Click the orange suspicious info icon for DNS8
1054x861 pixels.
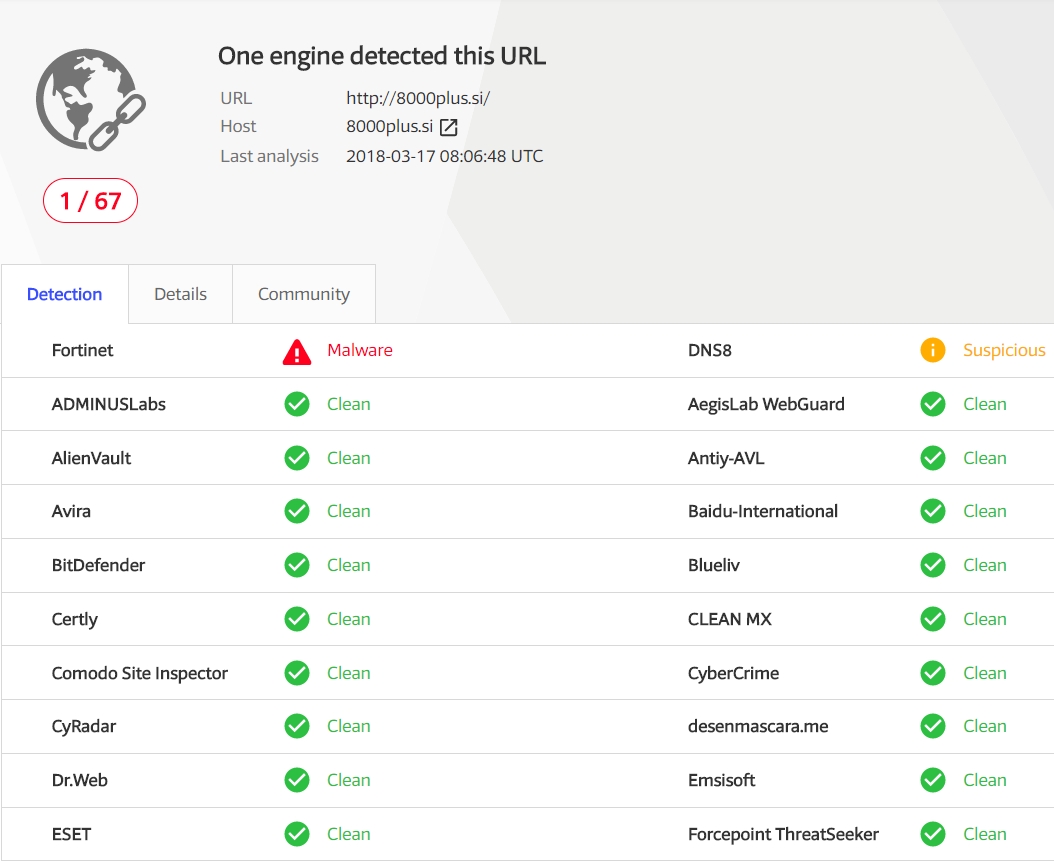(x=933, y=350)
